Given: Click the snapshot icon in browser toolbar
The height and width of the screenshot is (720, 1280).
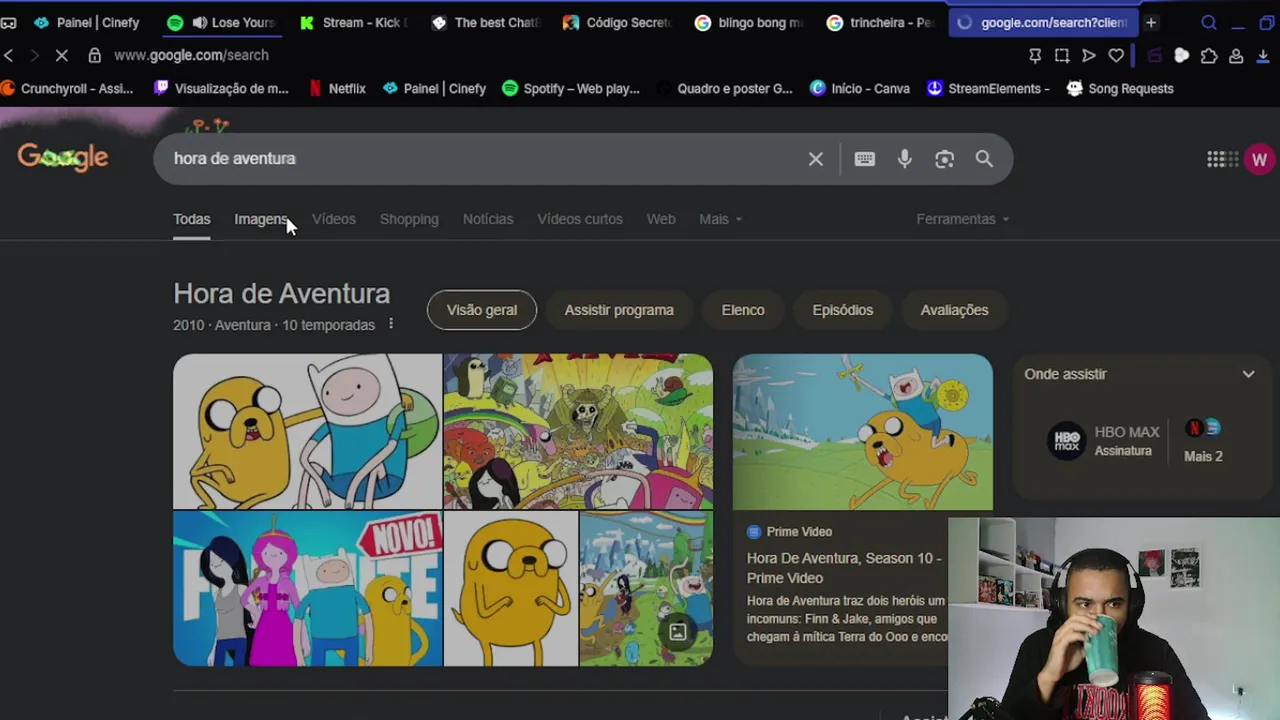Looking at the screenshot, I should [1062, 56].
